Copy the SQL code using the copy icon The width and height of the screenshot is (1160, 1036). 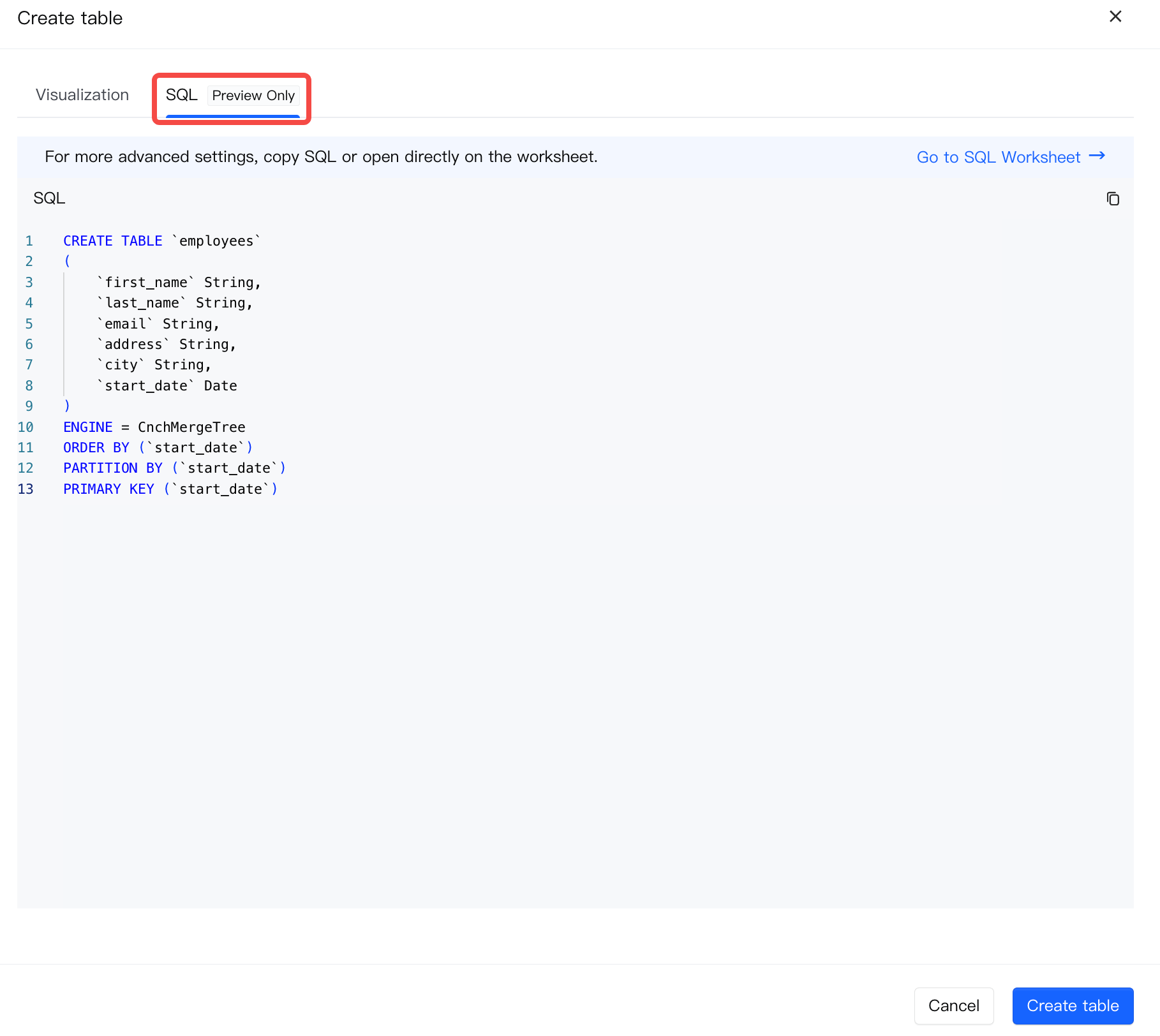click(1113, 199)
